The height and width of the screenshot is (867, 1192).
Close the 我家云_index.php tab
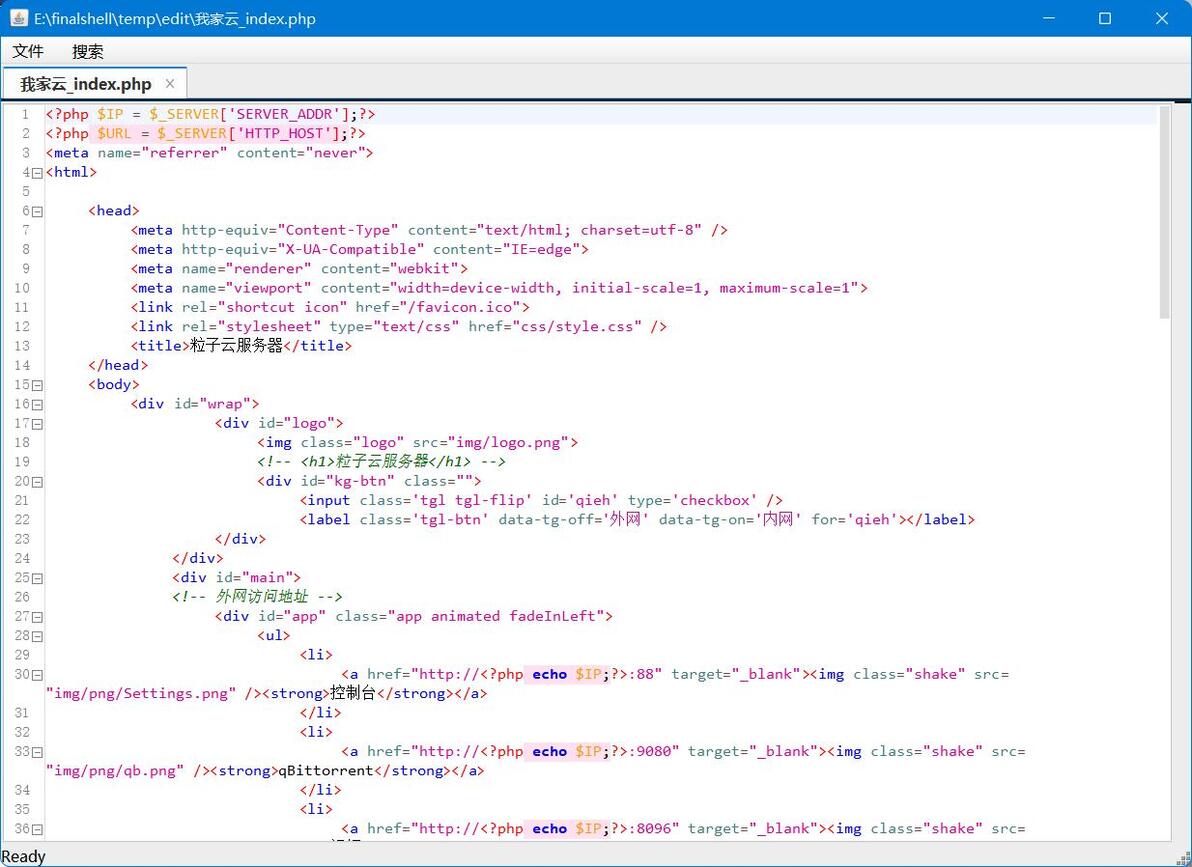(x=170, y=84)
